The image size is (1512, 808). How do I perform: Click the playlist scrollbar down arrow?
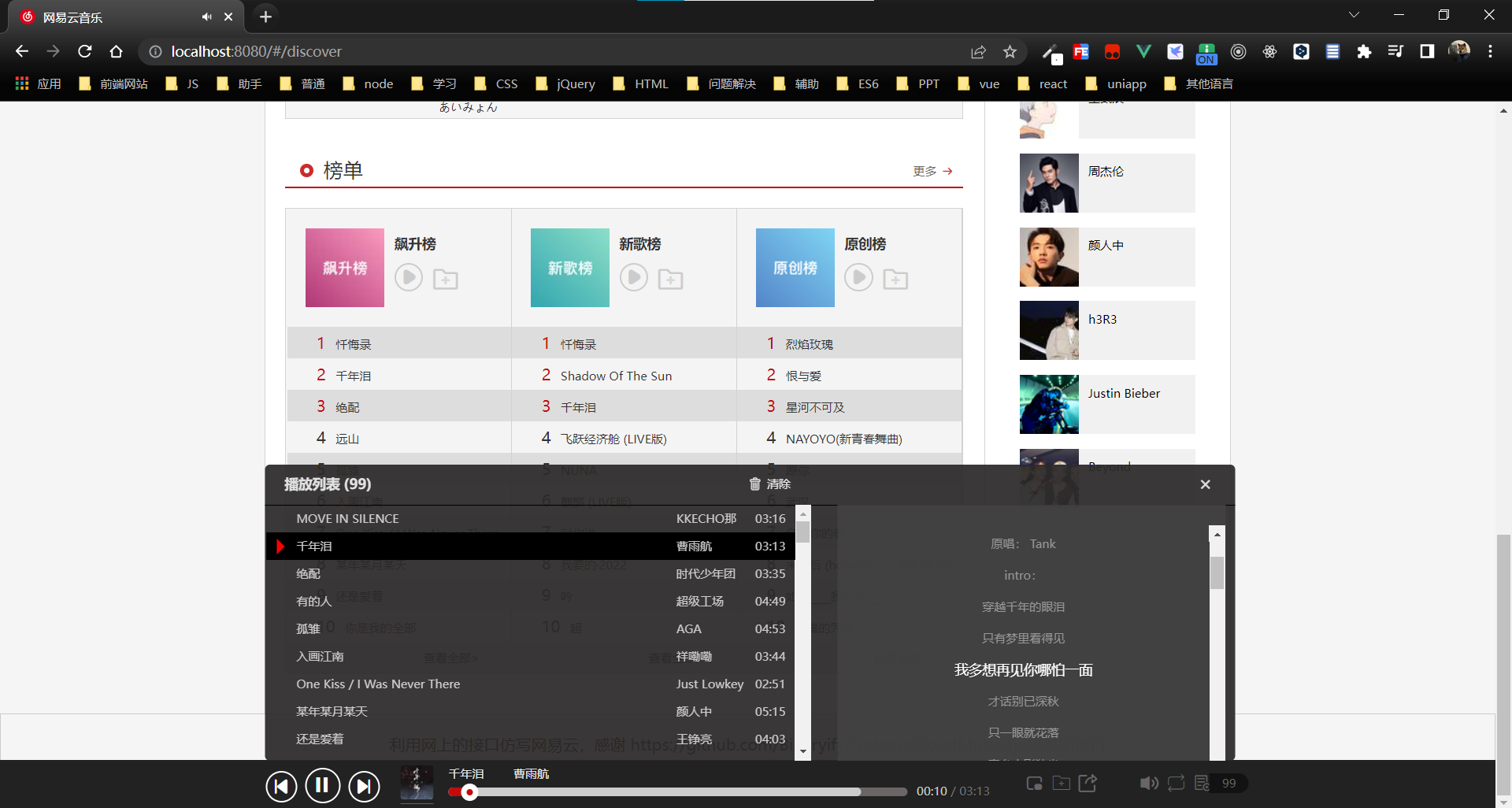click(x=803, y=751)
